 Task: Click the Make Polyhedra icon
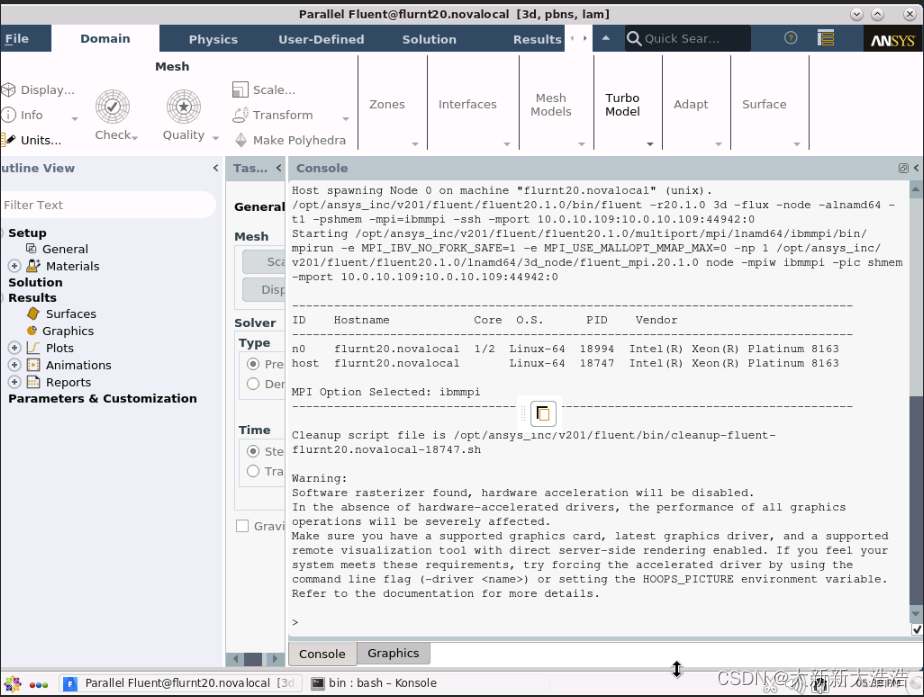click(241, 141)
